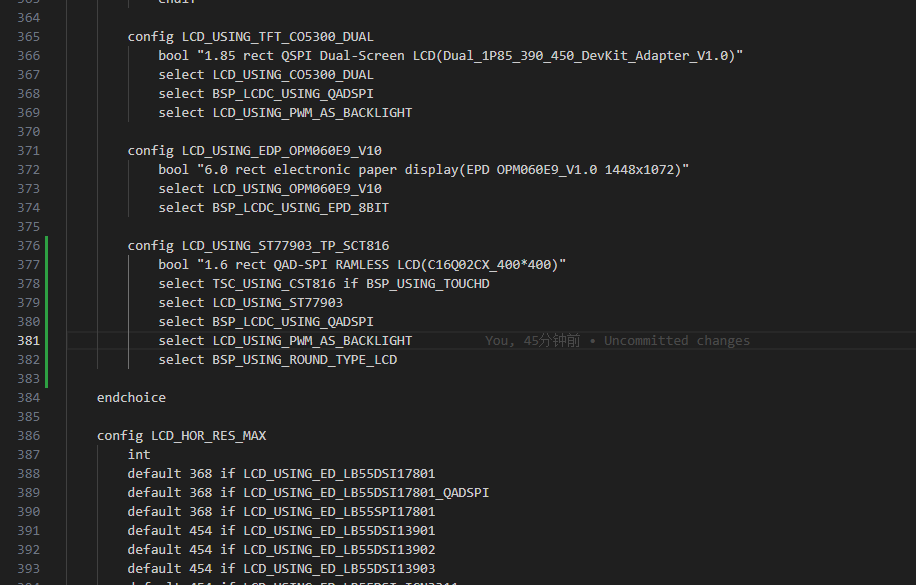The width and height of the screenshot is (916, 585).
Task: Click line number 384 in gutter
Action: click(x=28, y=398)
